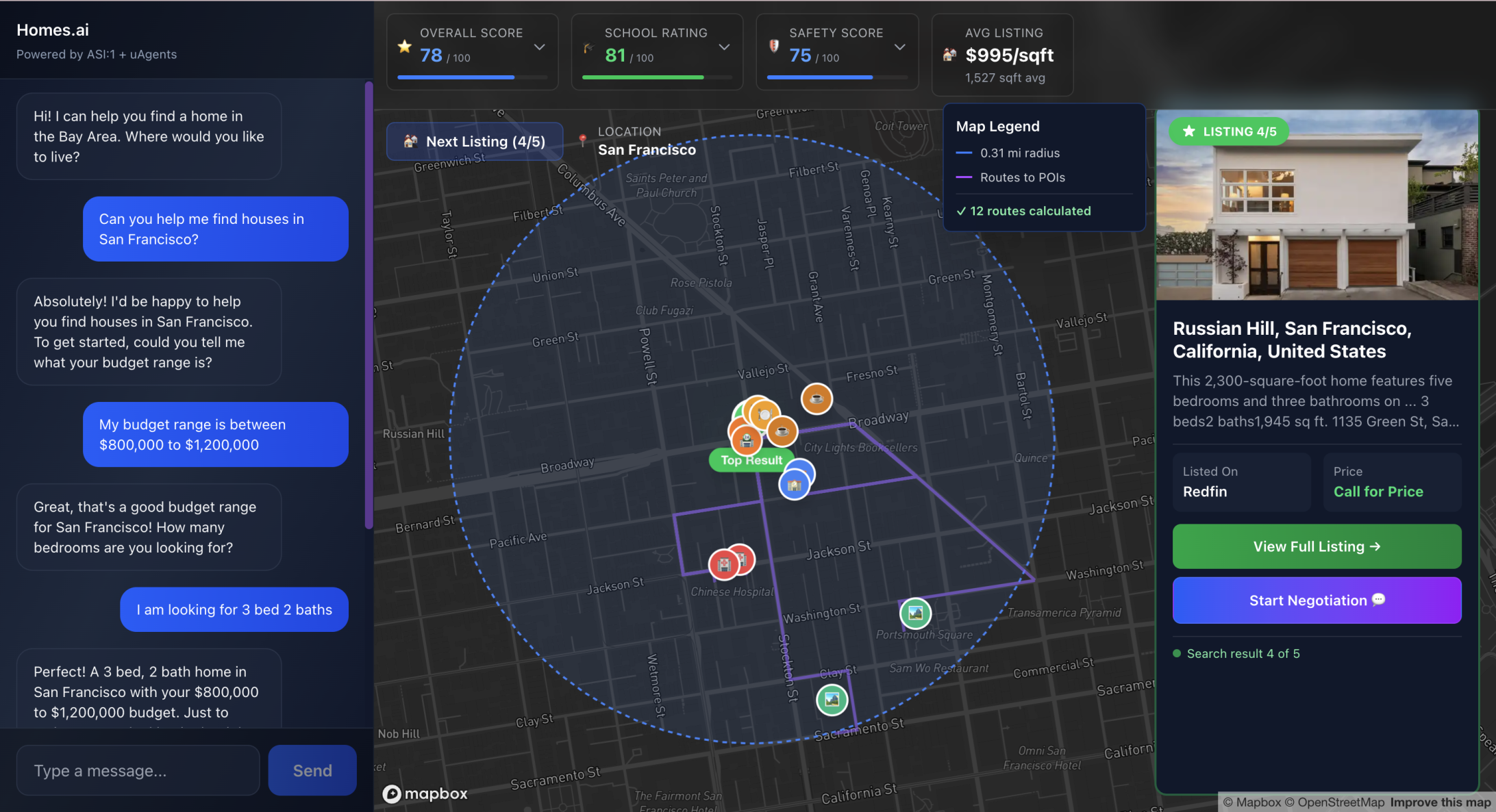Click the 24-hour store marker
This screenshot has width=1496, height=812.
(x=747, y=440)
